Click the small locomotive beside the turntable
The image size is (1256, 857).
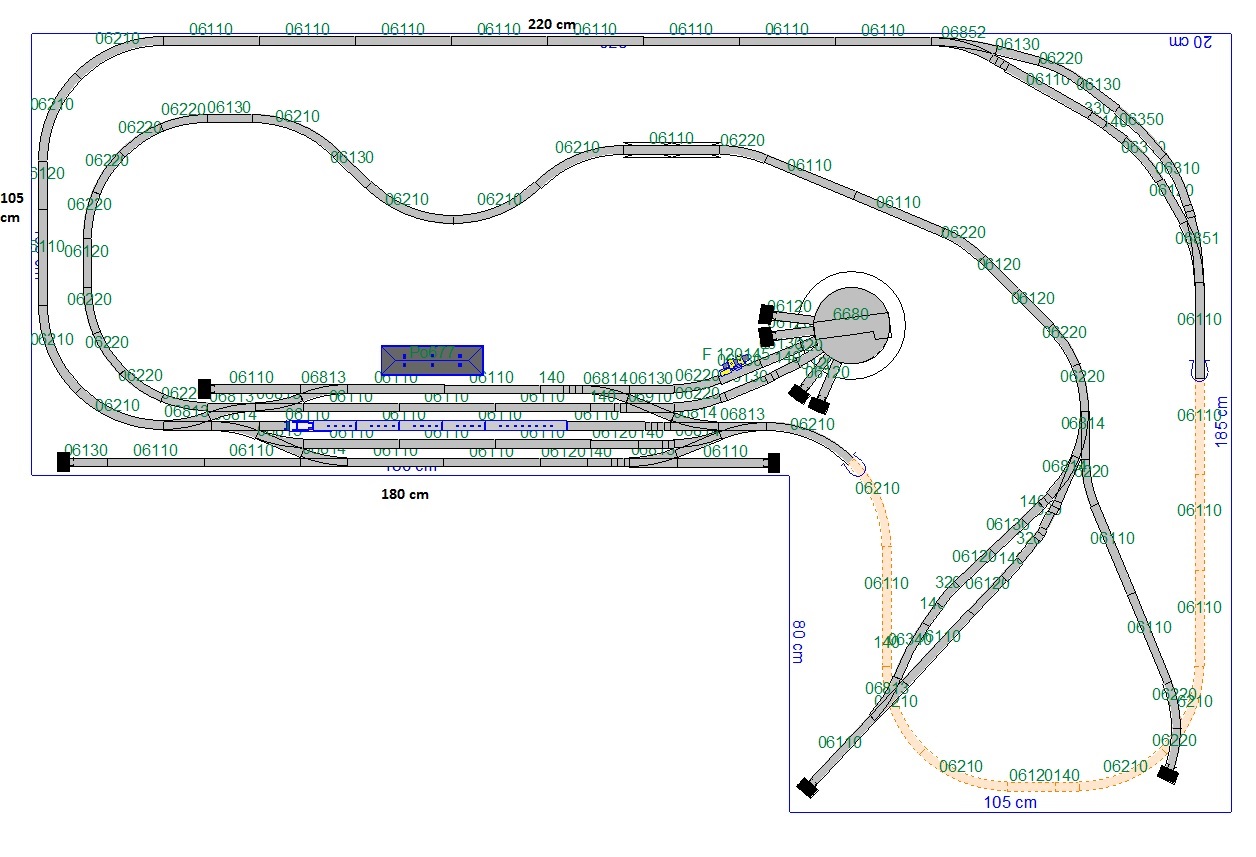click(x=735, y=365)
